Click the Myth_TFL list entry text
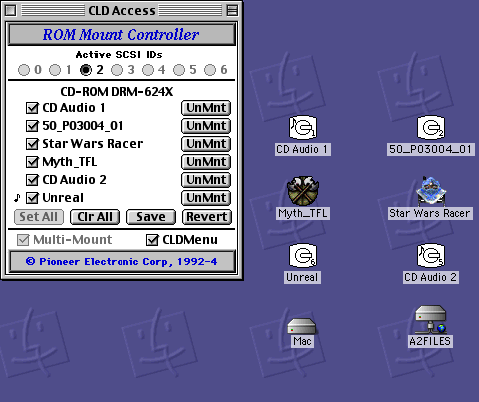The height and width of the screenshot is (402, 479). pyautogui.click(x=70, y=162)
